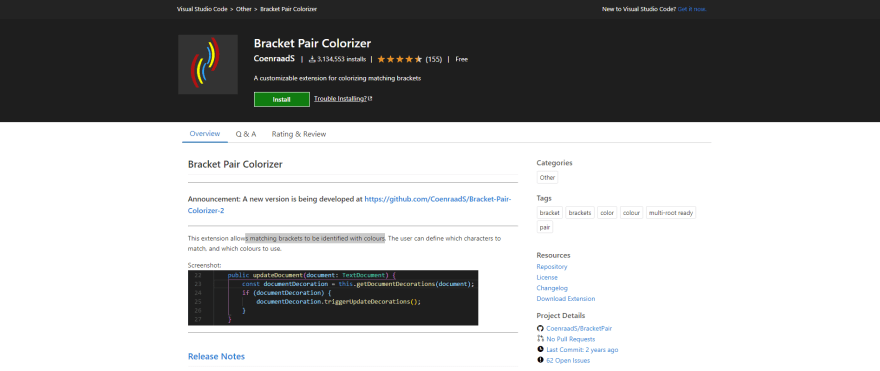Open the code screenshot thumbnail
Image resolution: width=880 pixels, height=371 pixels.
click(333, 298)
